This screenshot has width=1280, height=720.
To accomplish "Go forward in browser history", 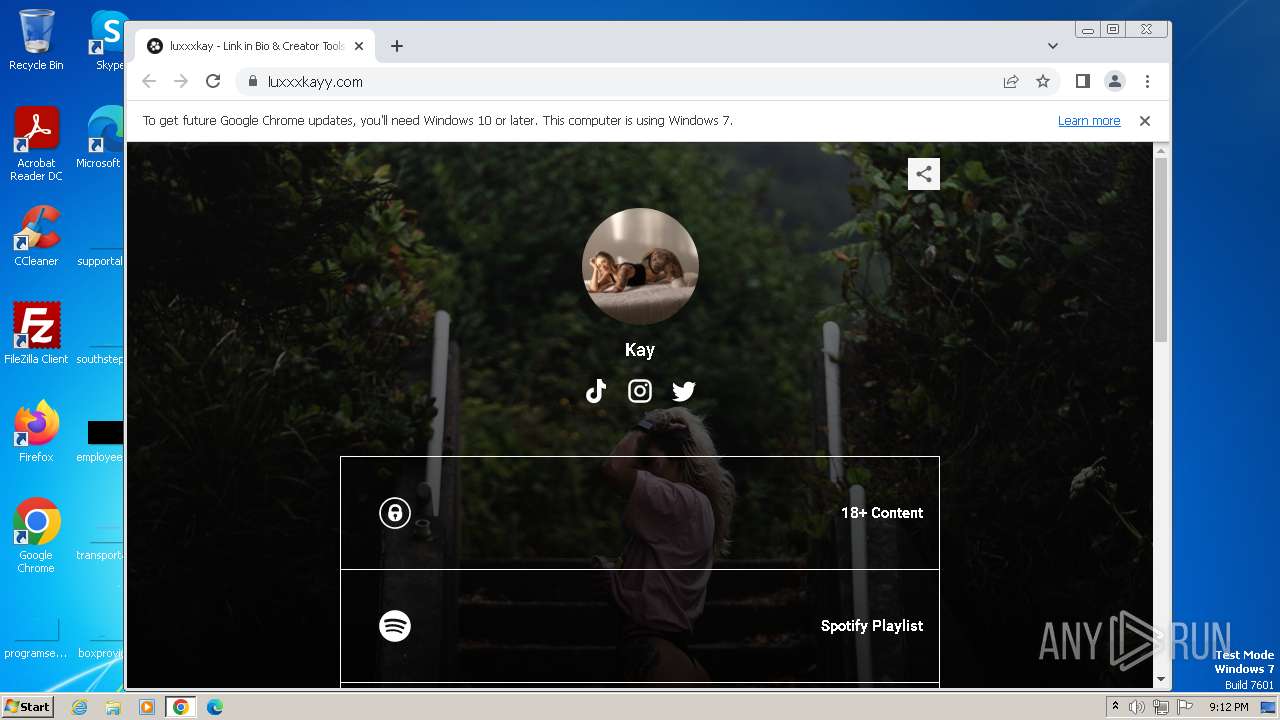I will (181, 82).
